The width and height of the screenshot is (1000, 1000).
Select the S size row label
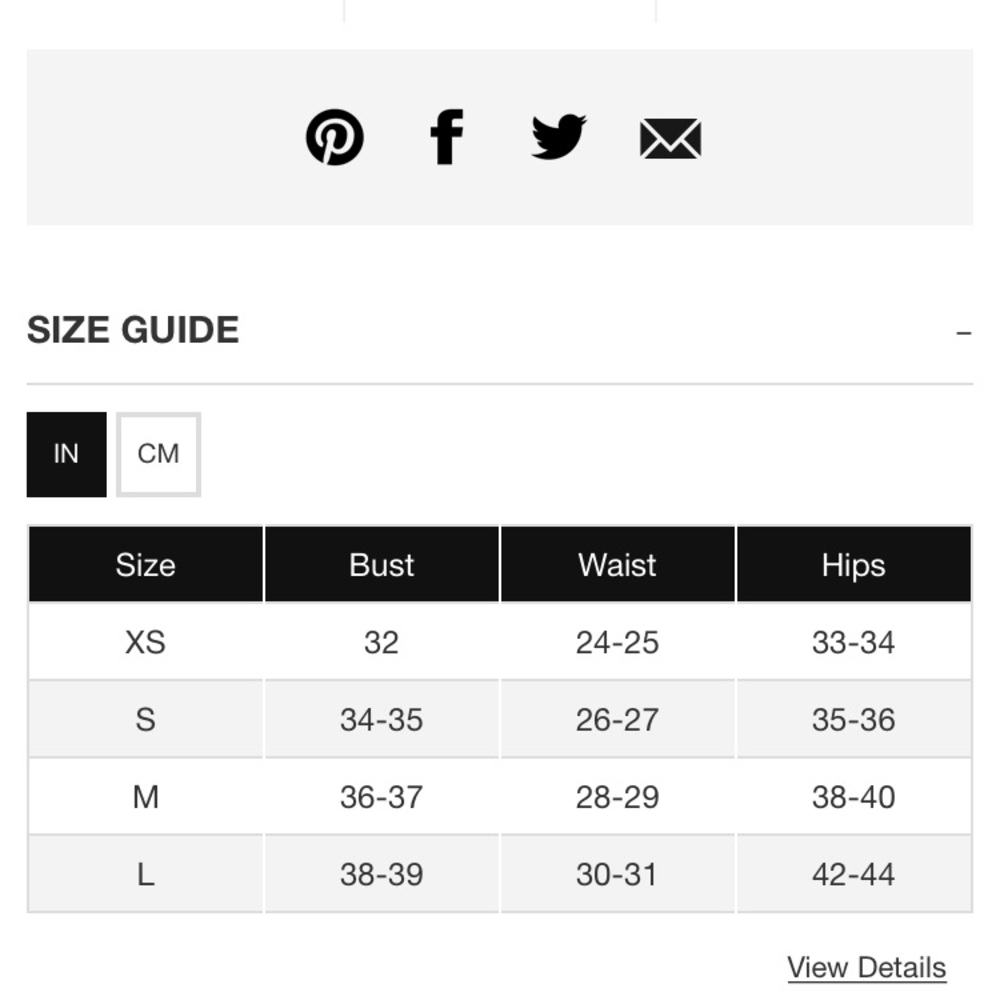(x=145, y=719)
